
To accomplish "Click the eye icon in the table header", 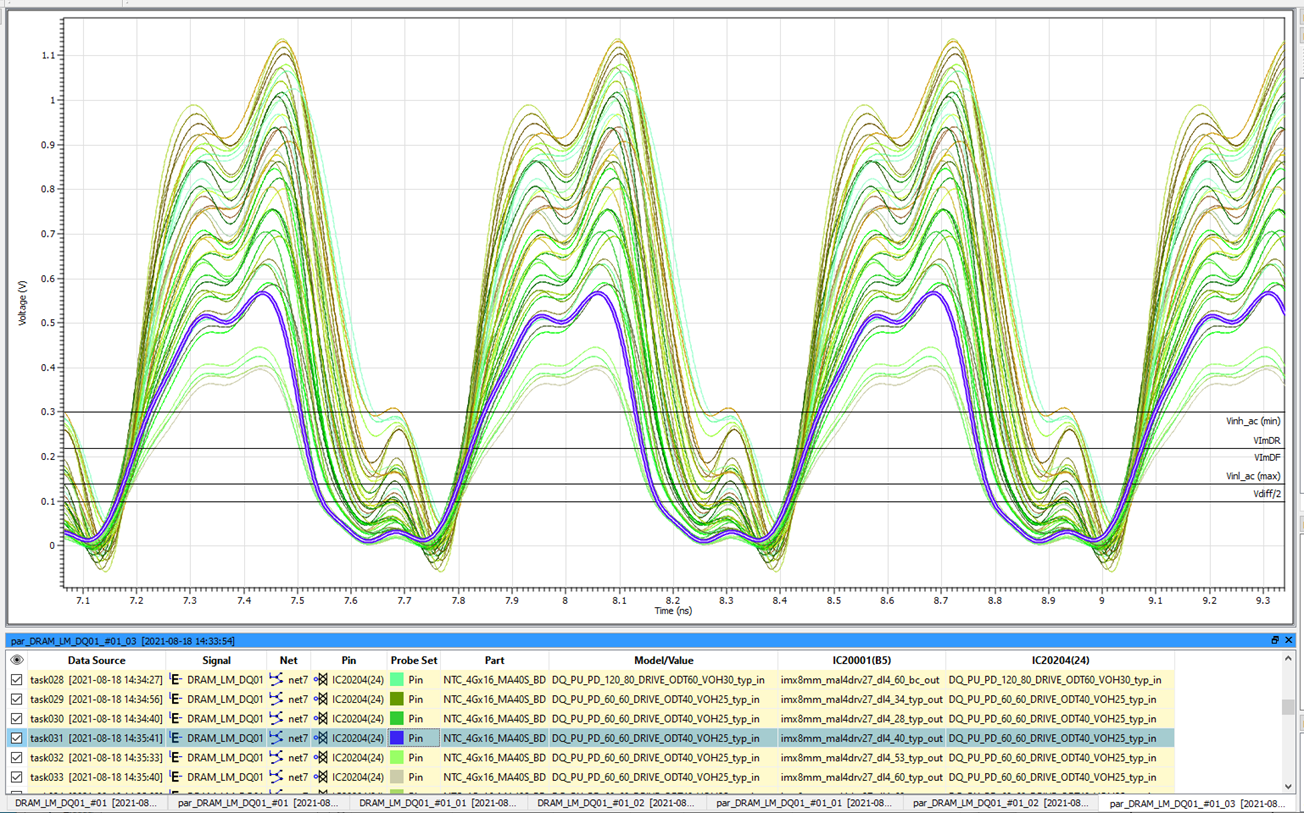I will pyautogui.click(x=16, y=660).
